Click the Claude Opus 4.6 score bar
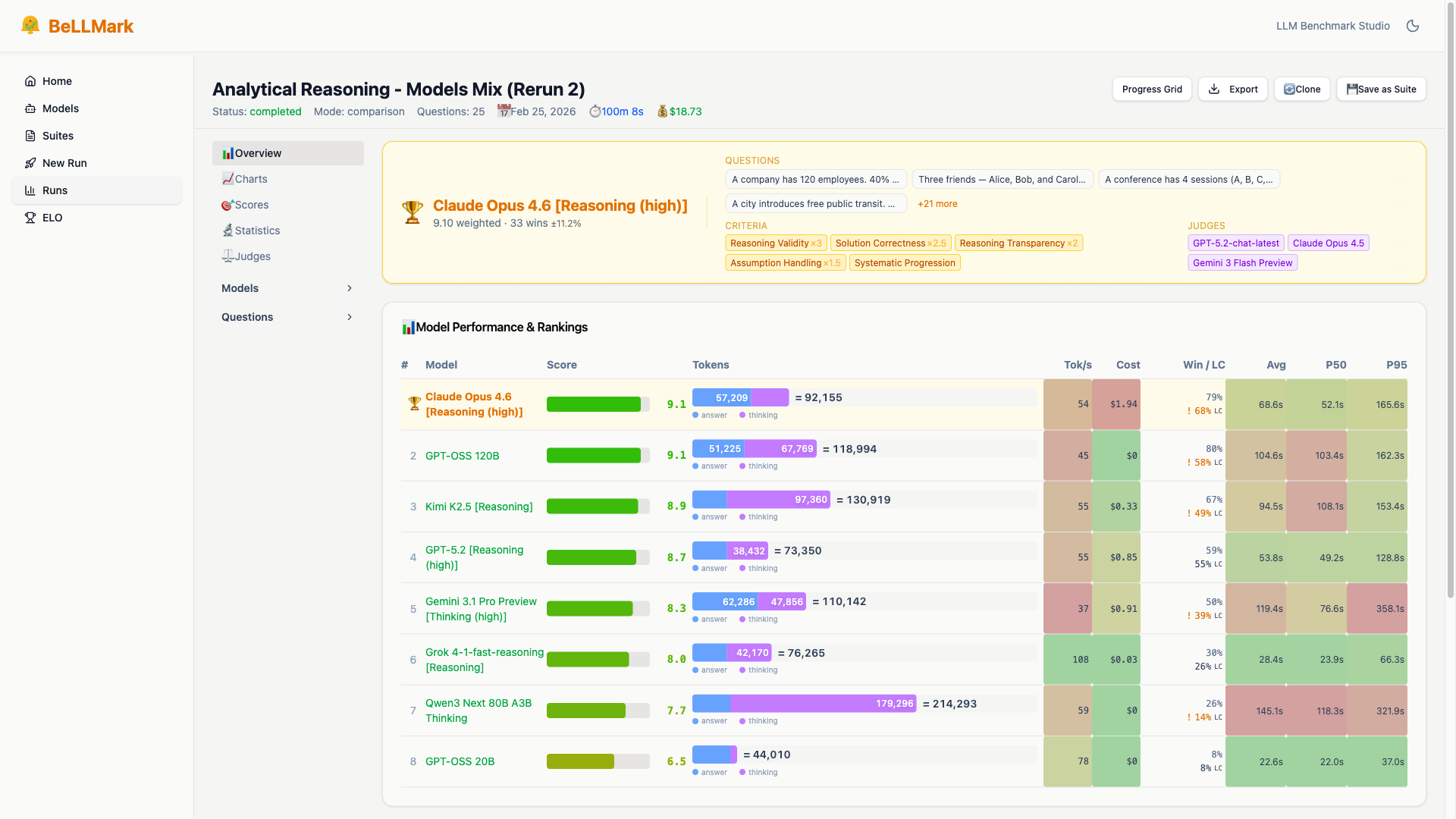1456x819 pixels. pos(598,404)
